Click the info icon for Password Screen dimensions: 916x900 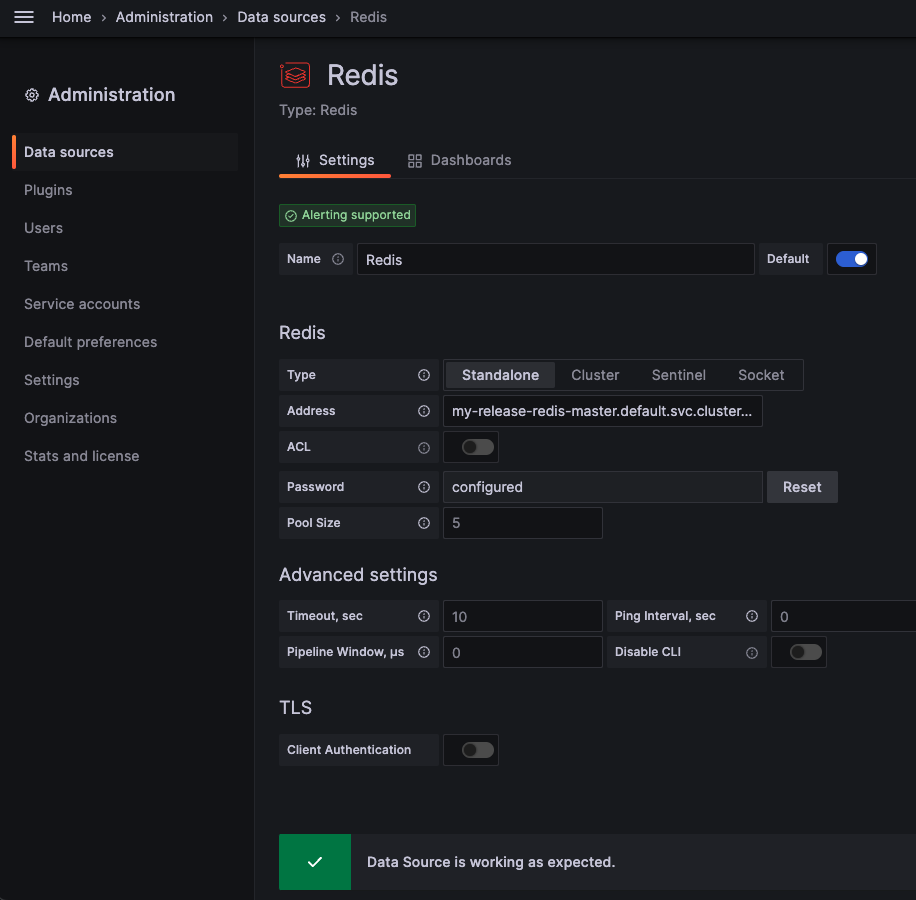click(x=424, y=487)
